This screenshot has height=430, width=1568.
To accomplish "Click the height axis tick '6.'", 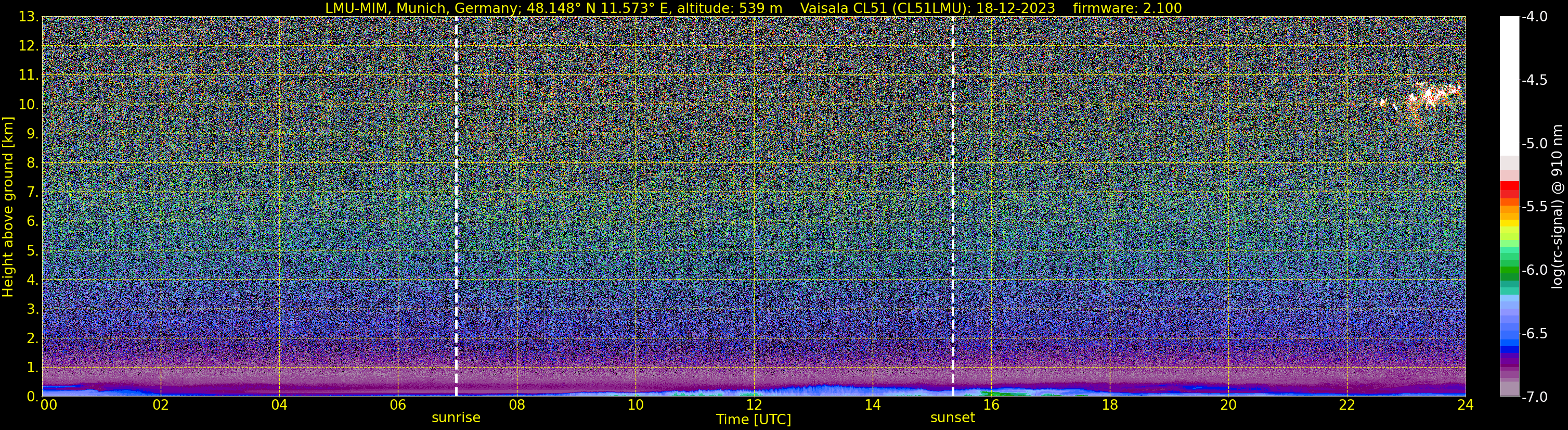I will (33, 221).
